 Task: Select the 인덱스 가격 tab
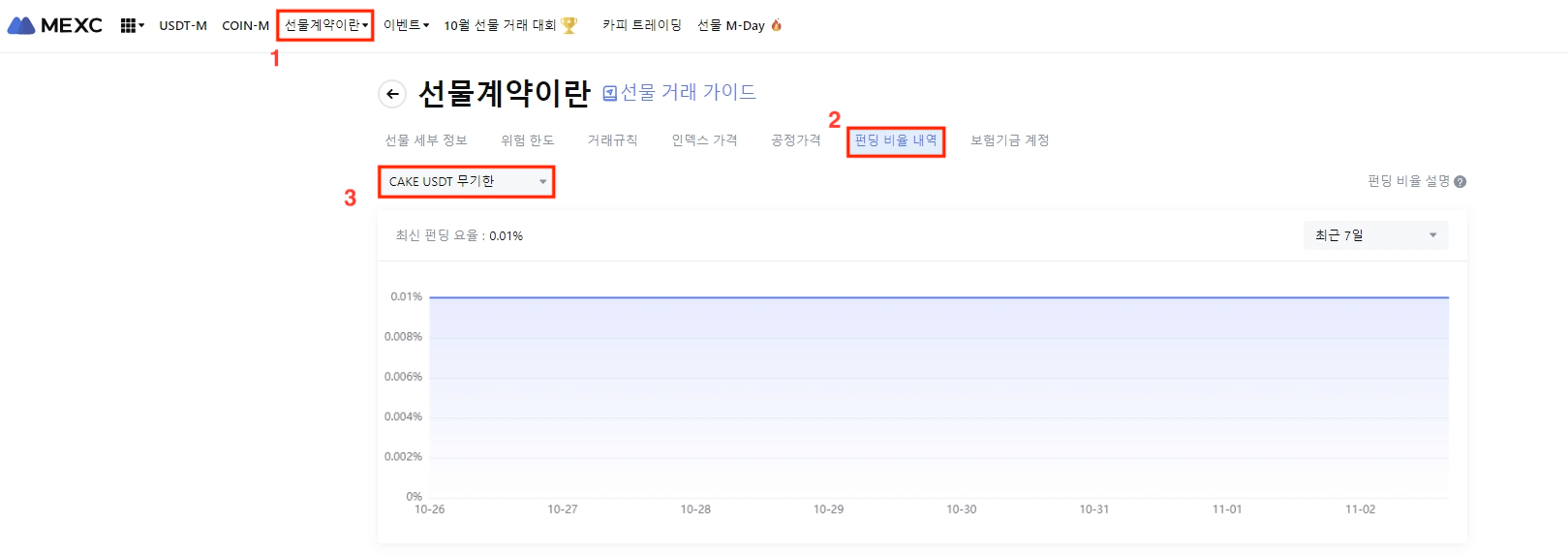(704, 140)
